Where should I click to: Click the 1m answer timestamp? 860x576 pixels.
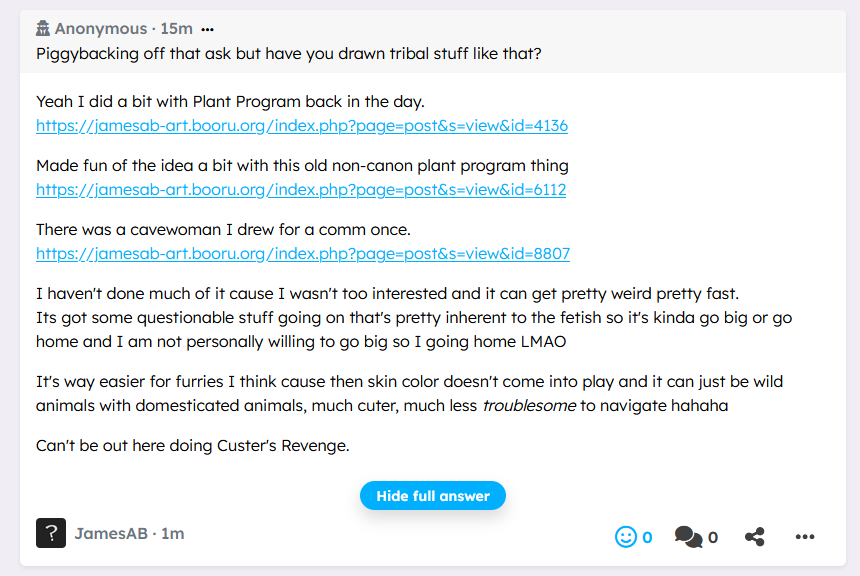(x=173, y=534)
